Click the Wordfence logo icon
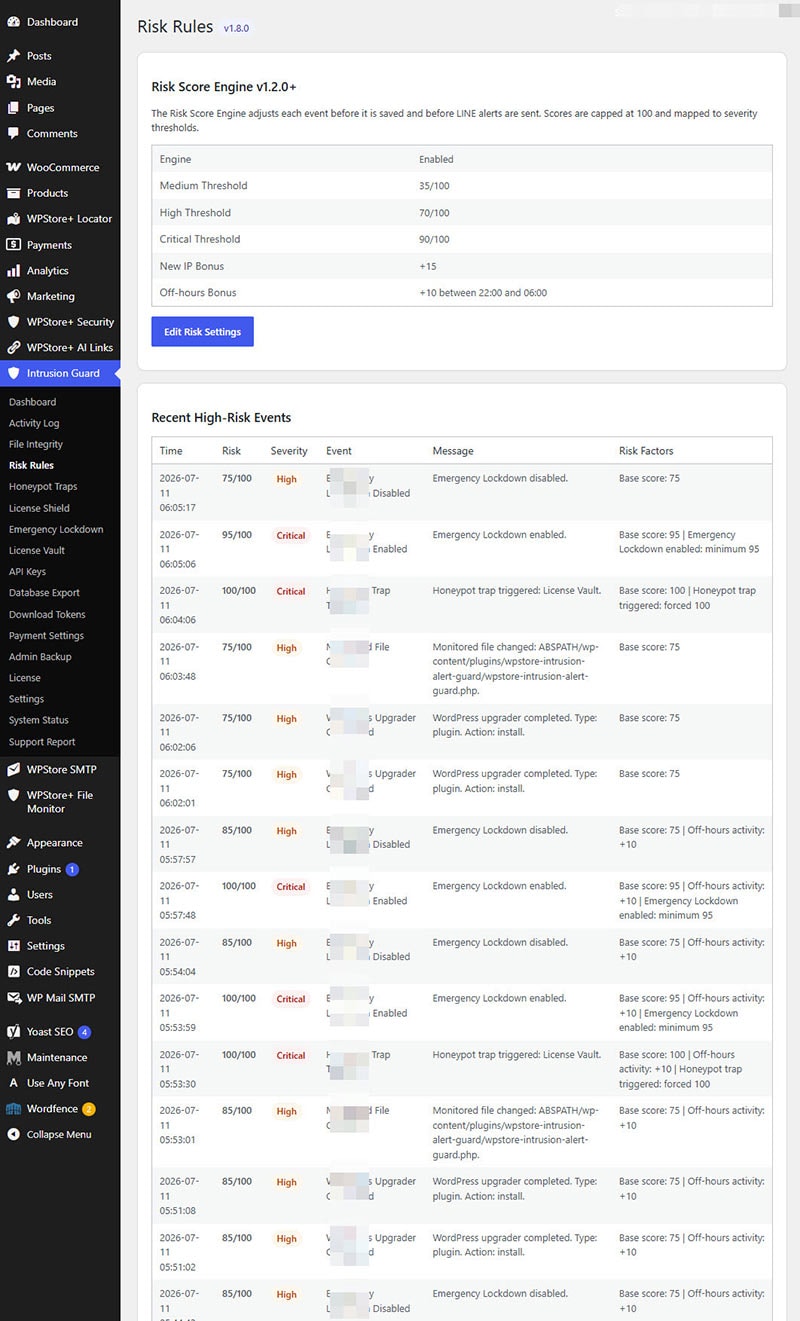The width and height of the screenshot is (800, 1321). pos(13,1109)
